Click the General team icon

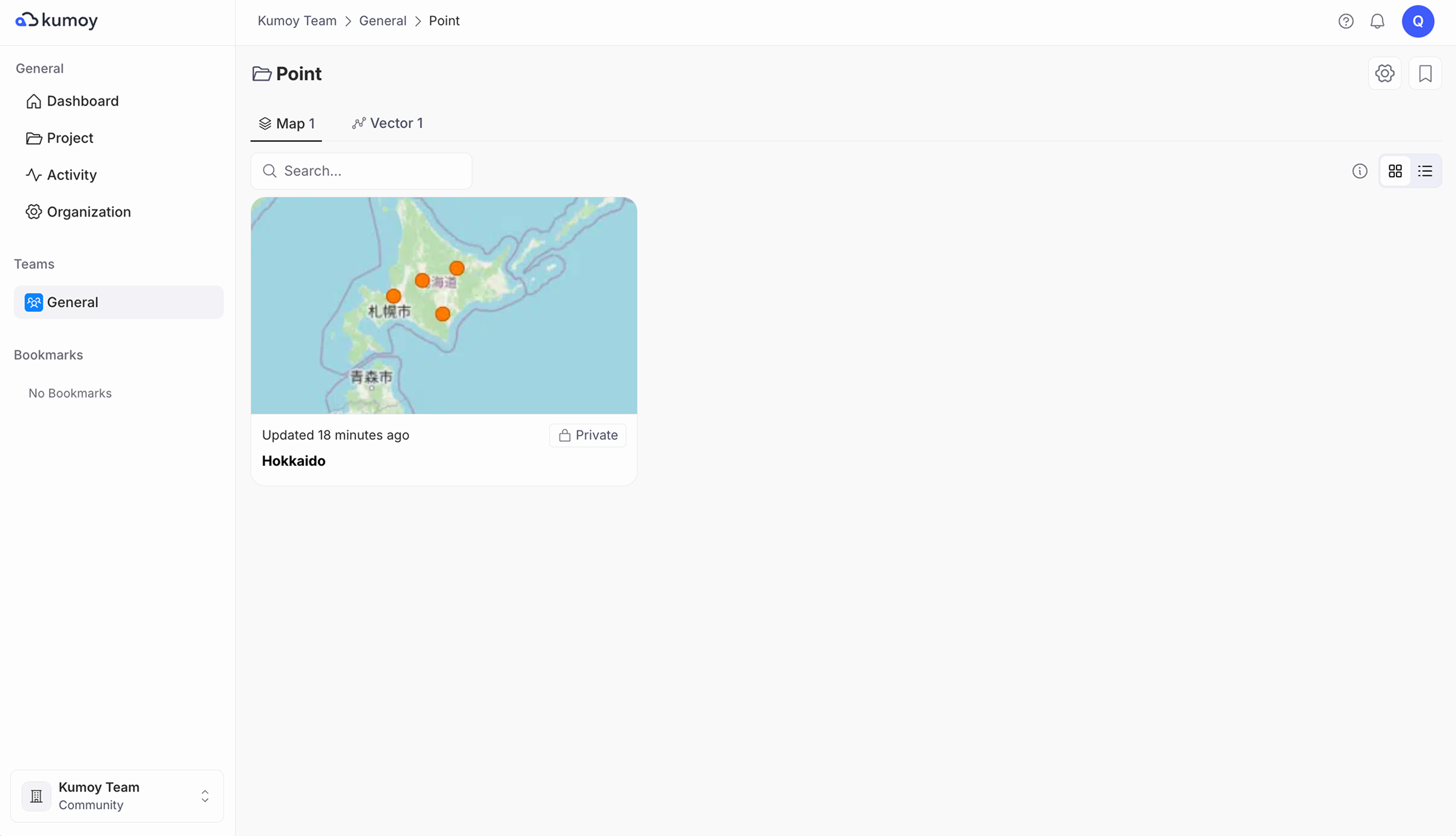(33, 302)
